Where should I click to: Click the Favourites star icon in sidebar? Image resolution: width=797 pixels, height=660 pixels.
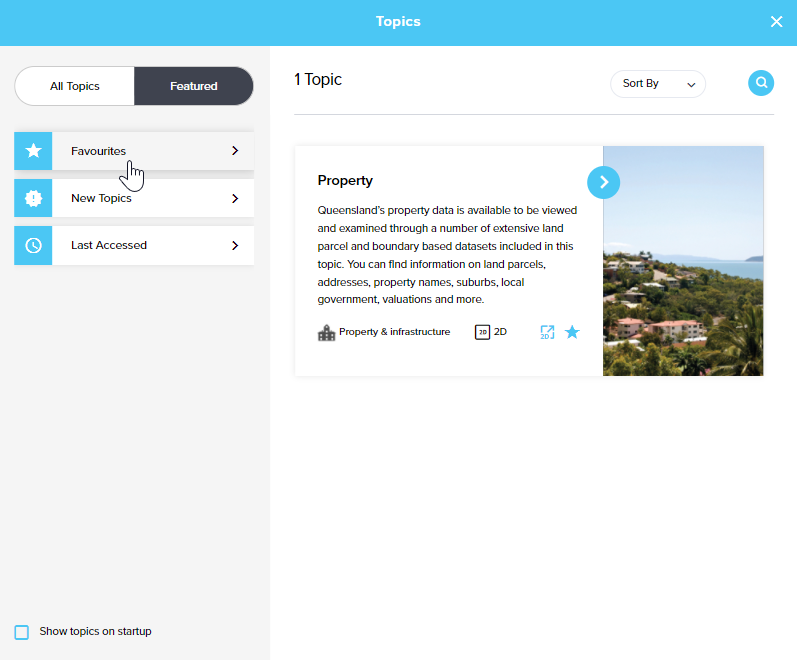coord(33,151)
